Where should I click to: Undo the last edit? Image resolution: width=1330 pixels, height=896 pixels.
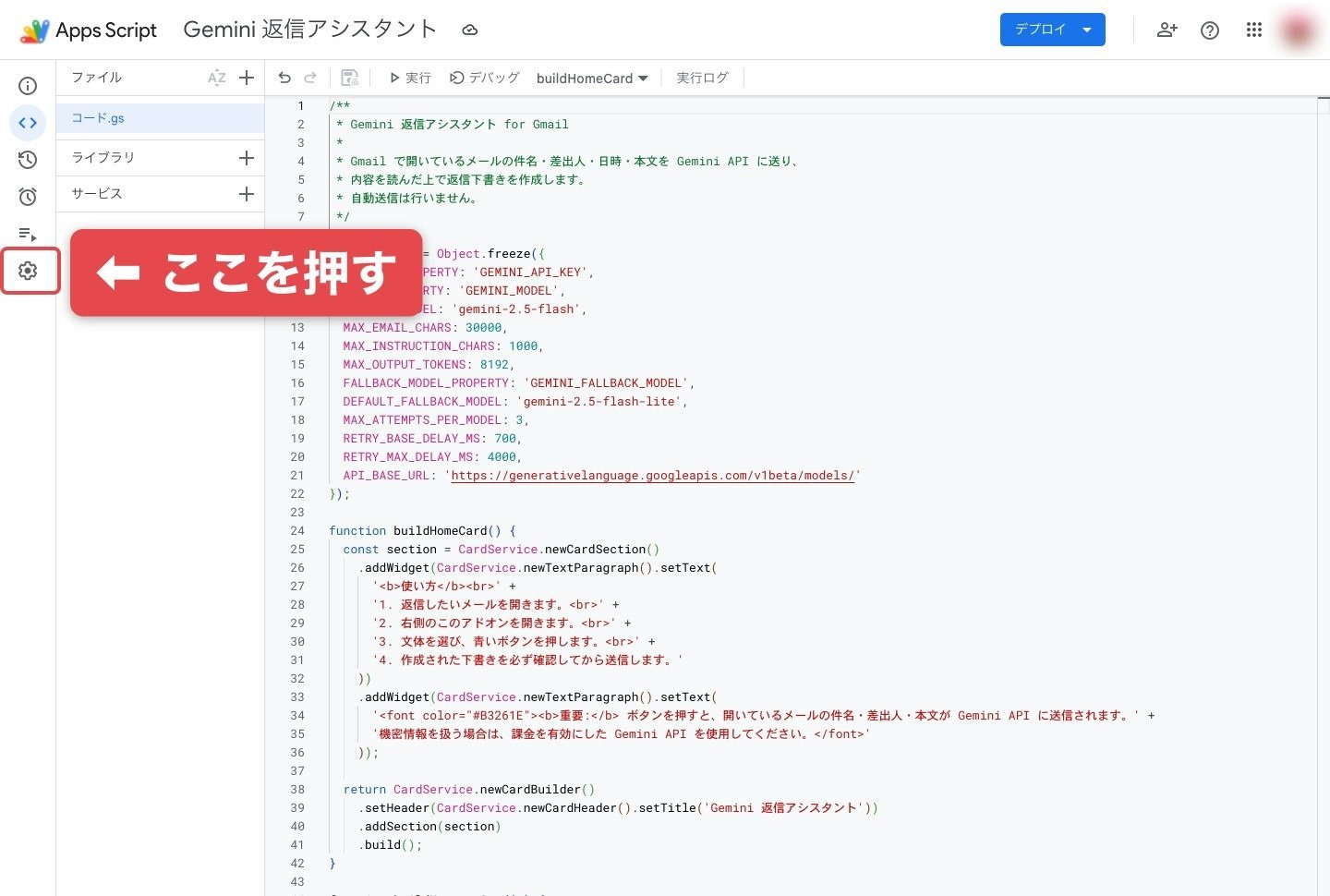pyautogui.click(x=284, y=79)
